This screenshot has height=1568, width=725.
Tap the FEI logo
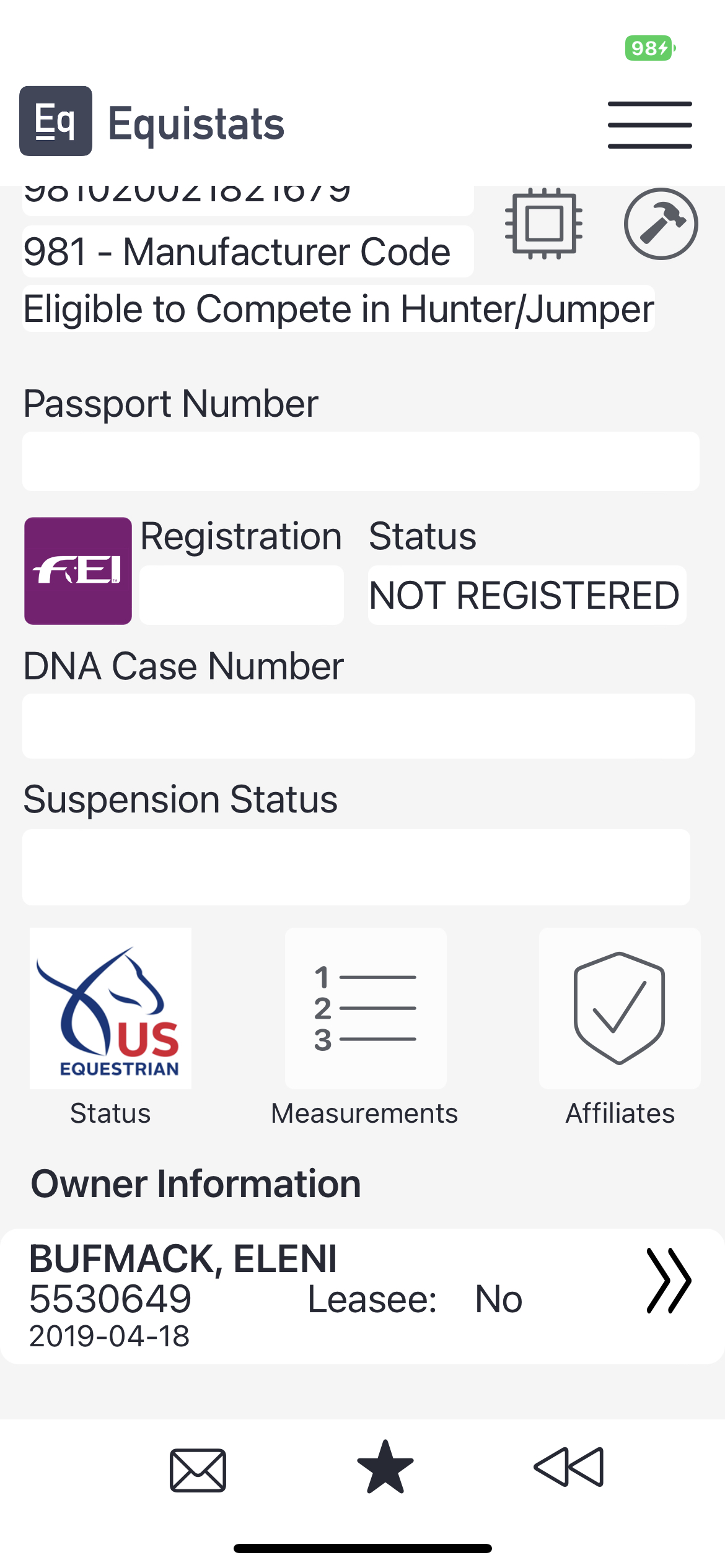coord(78,570)
